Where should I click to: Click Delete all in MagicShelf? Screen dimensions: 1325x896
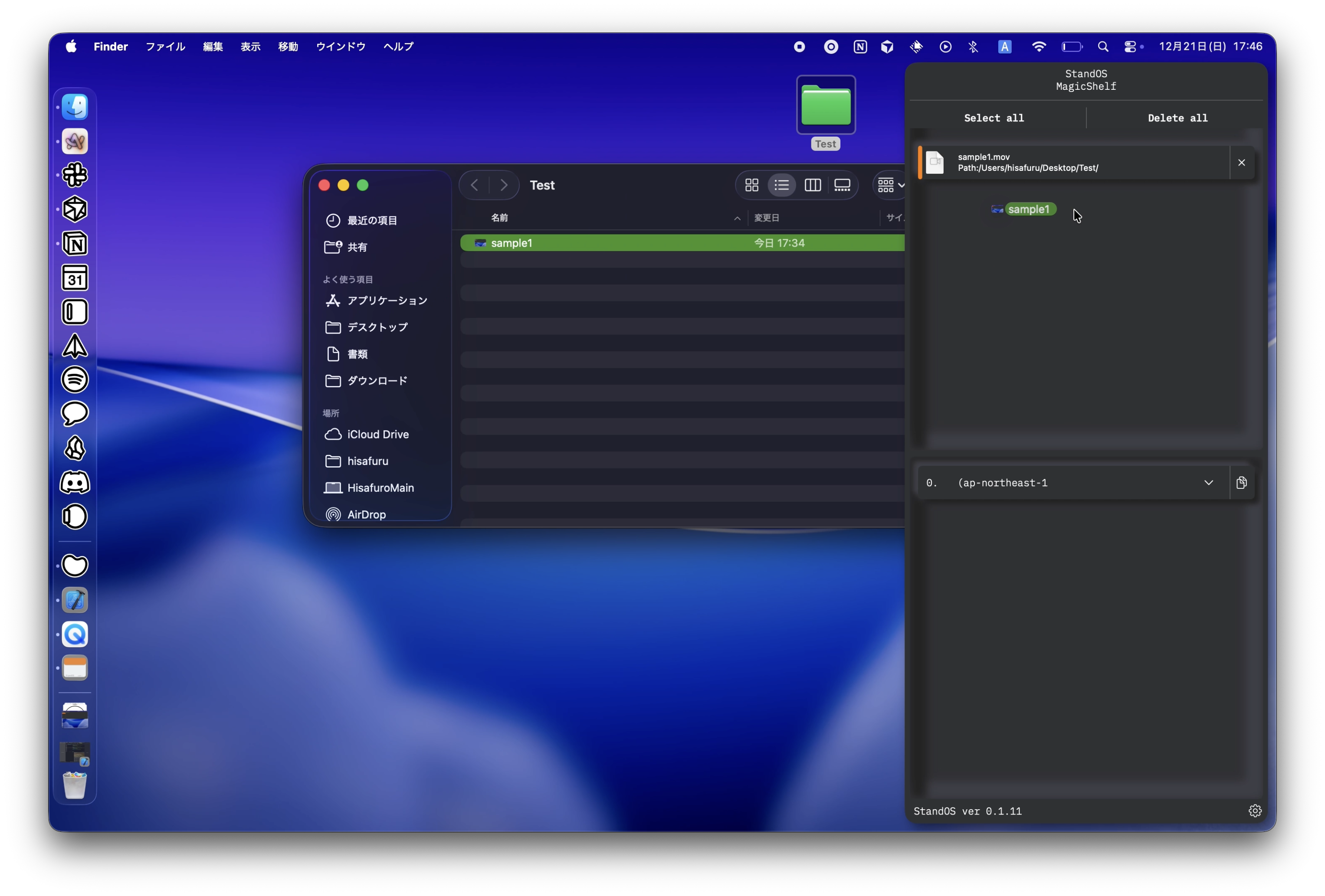[1177, 118]
